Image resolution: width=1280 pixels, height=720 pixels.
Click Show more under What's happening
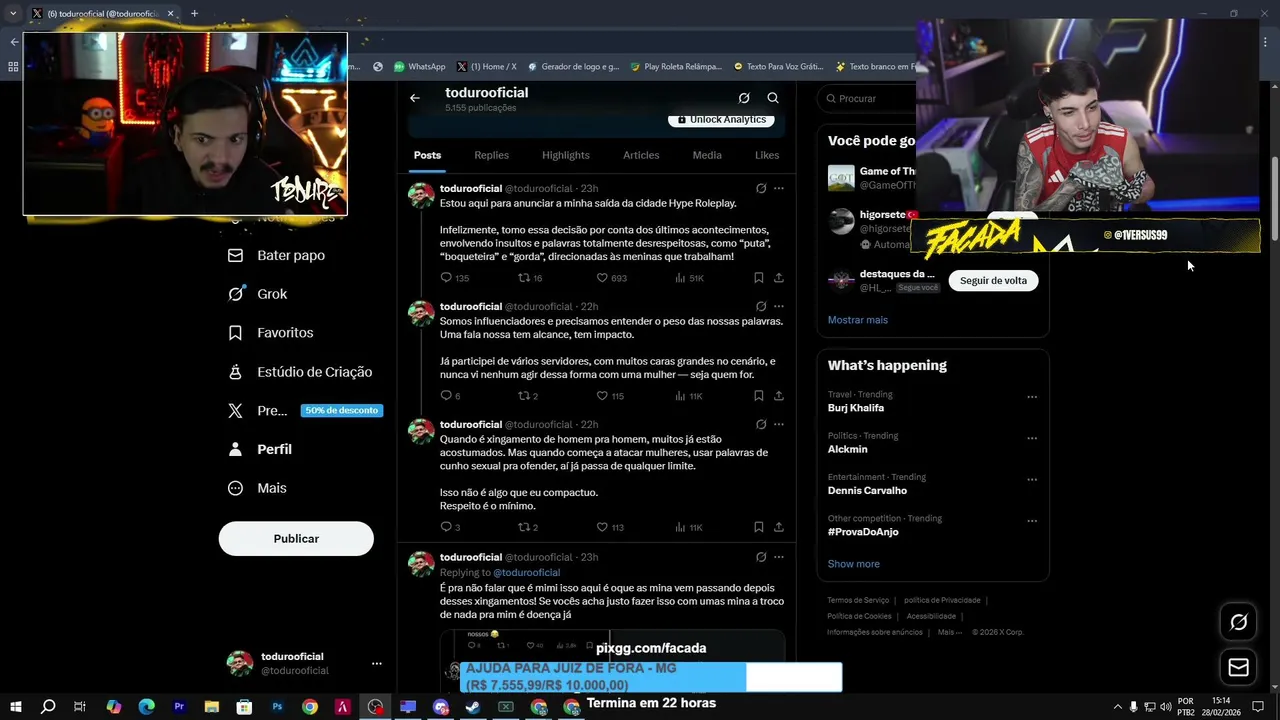(853, 564)
